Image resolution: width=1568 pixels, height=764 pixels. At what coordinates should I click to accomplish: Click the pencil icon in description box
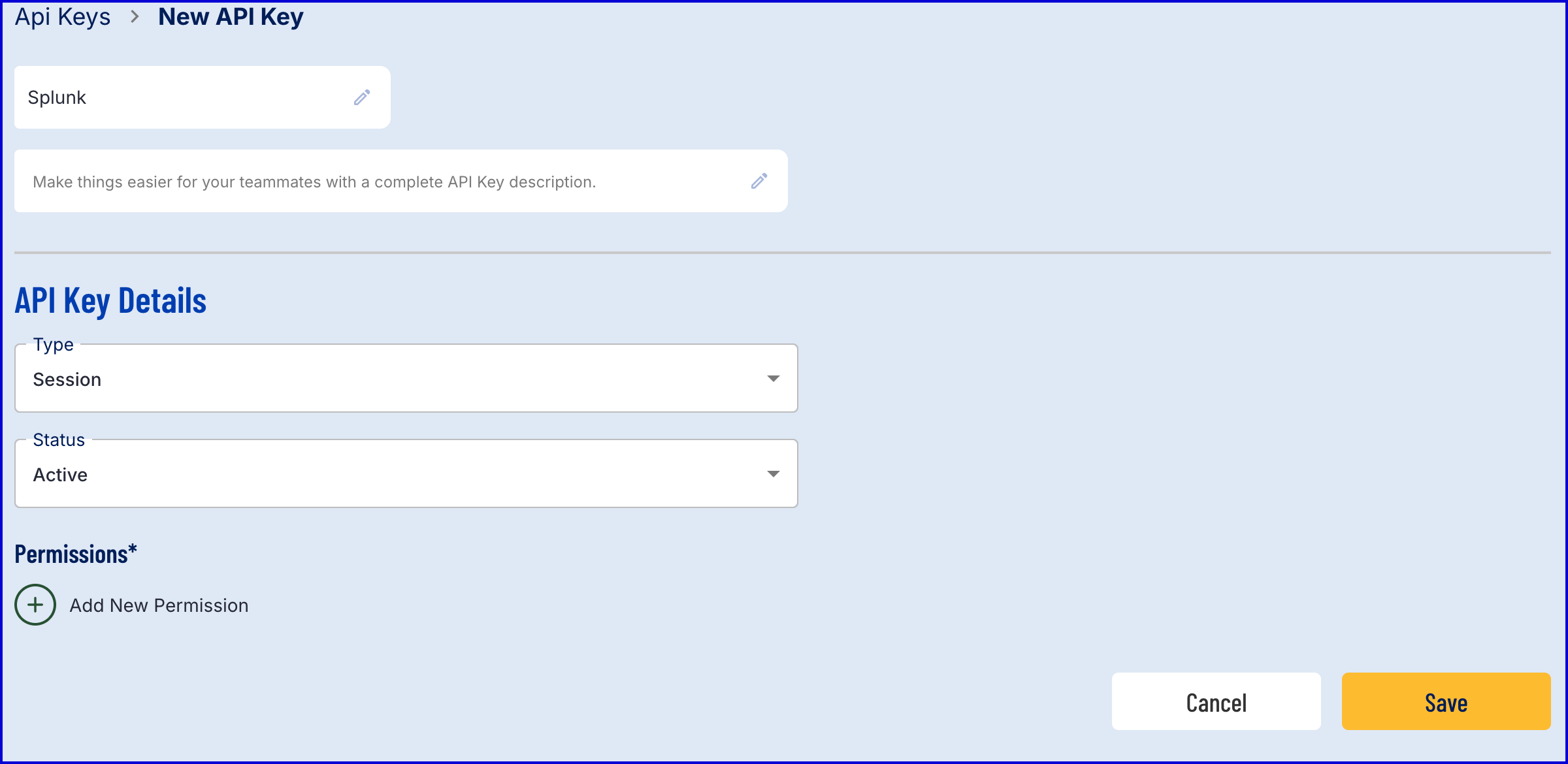tap(759, 181)
